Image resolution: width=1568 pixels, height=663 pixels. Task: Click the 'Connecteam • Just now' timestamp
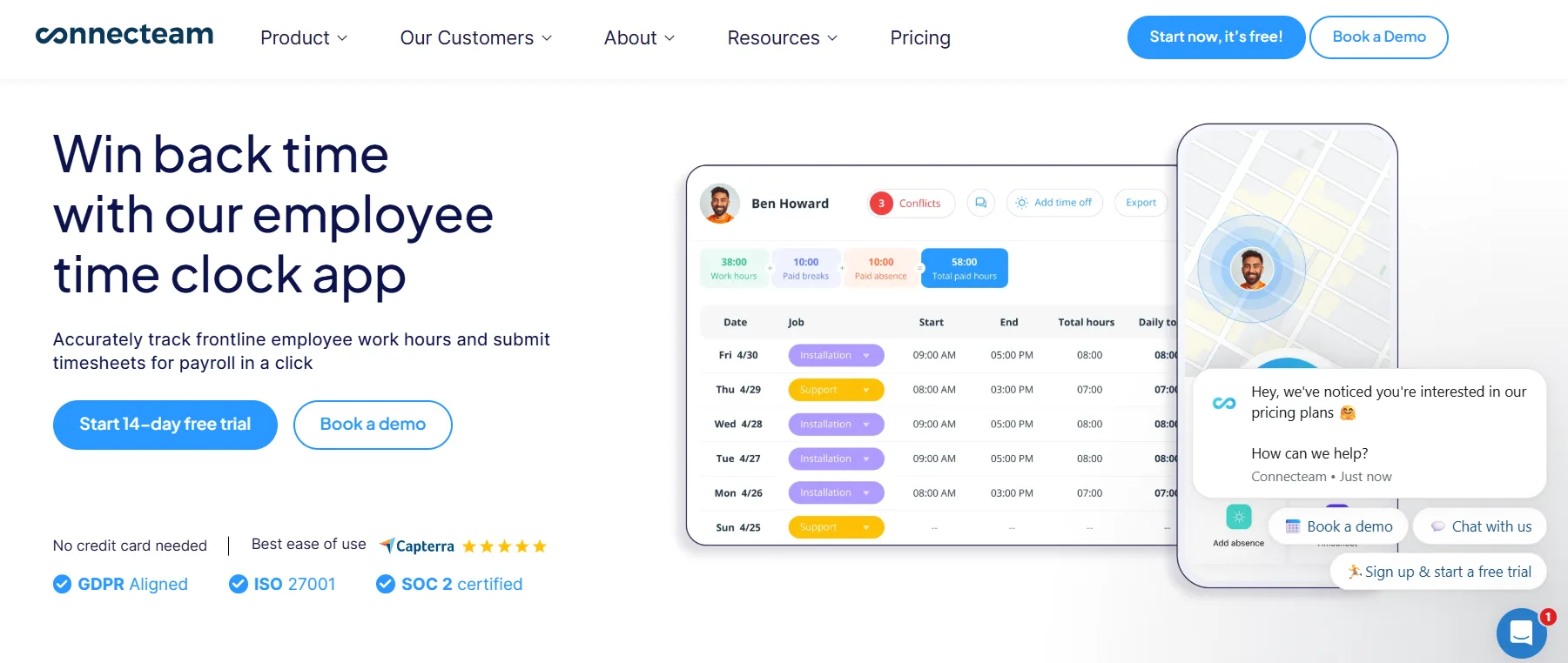pos(1322,477)
